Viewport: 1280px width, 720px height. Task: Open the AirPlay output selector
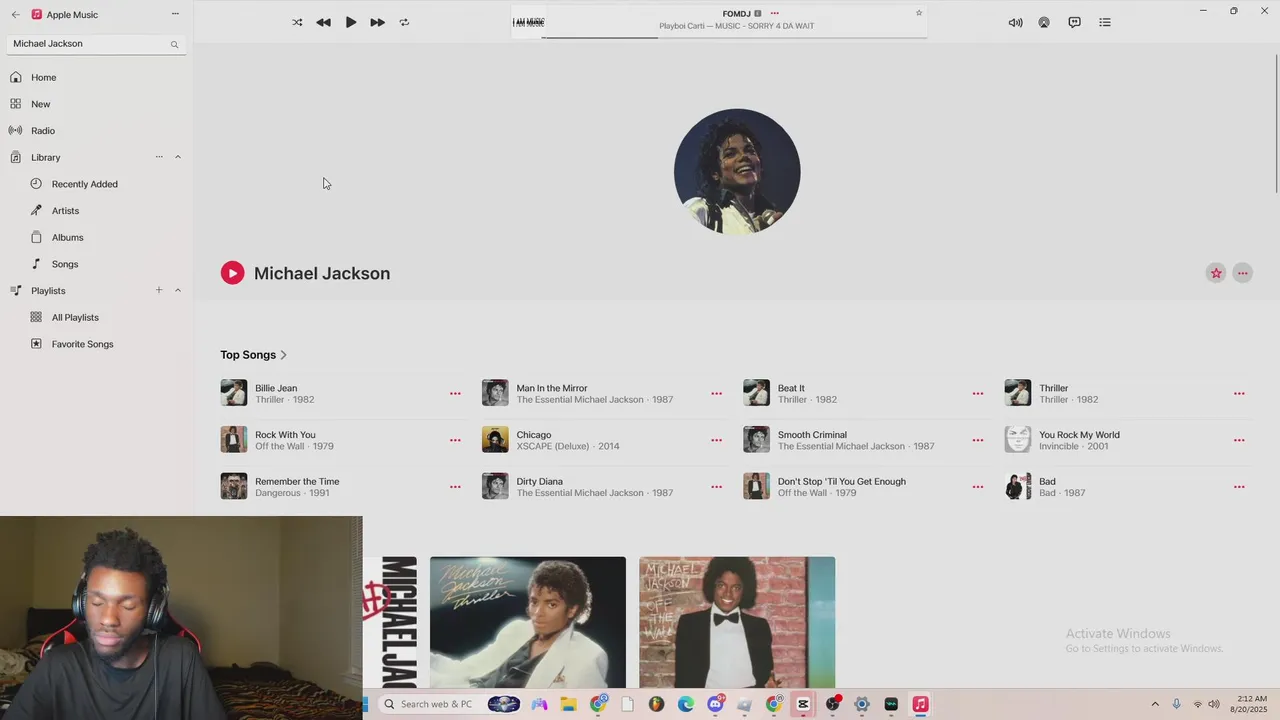pyautogui.click(x=1044, y=22)
